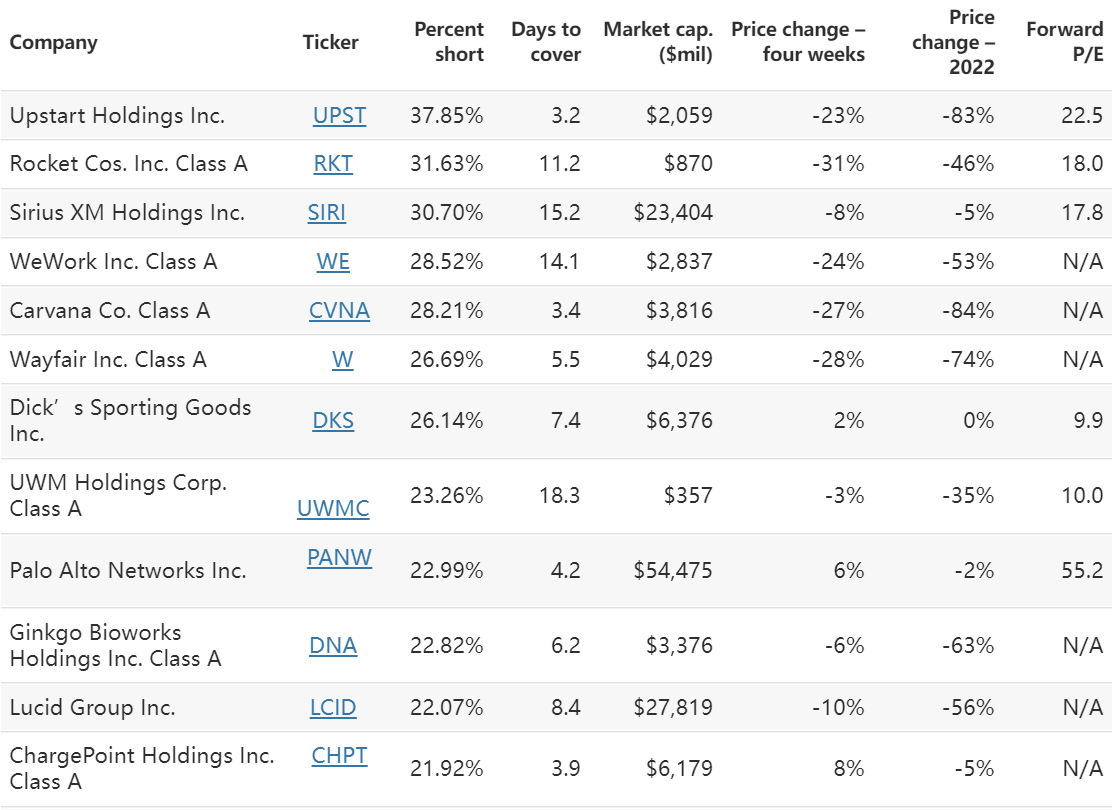Open the PANW ticker link

339,558
